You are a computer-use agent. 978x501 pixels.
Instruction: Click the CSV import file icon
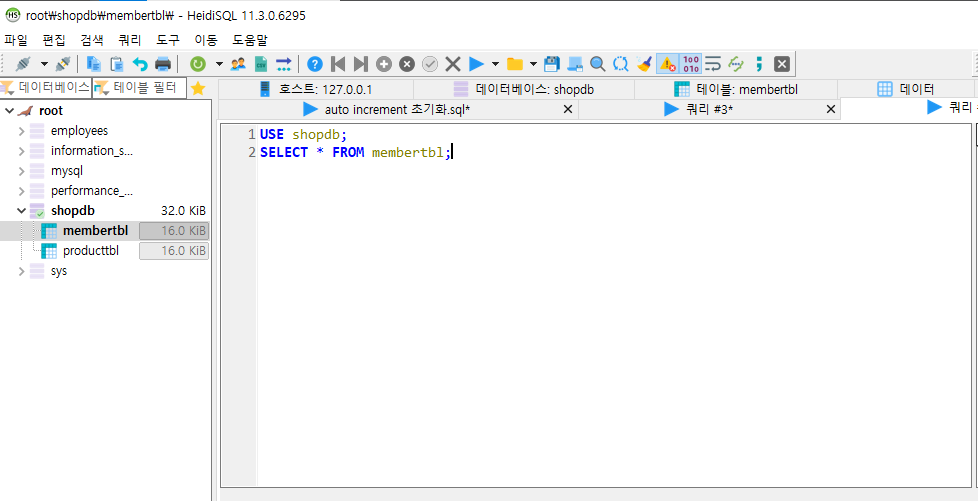pos(261,64)
